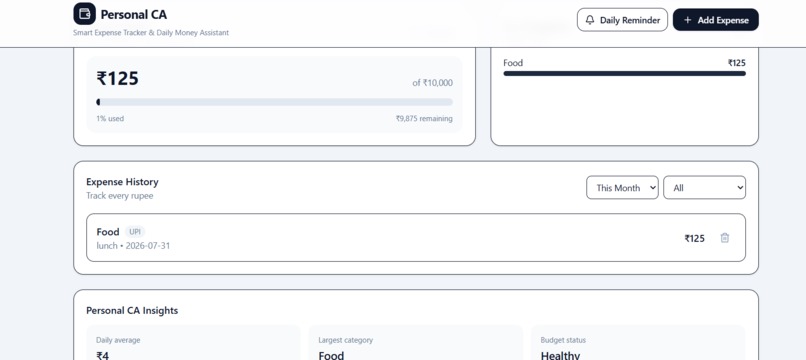Image resolution: width=806 pixels, height=360 pixels.
Task: Click the UPI payment badge
Action: point(135,232)
